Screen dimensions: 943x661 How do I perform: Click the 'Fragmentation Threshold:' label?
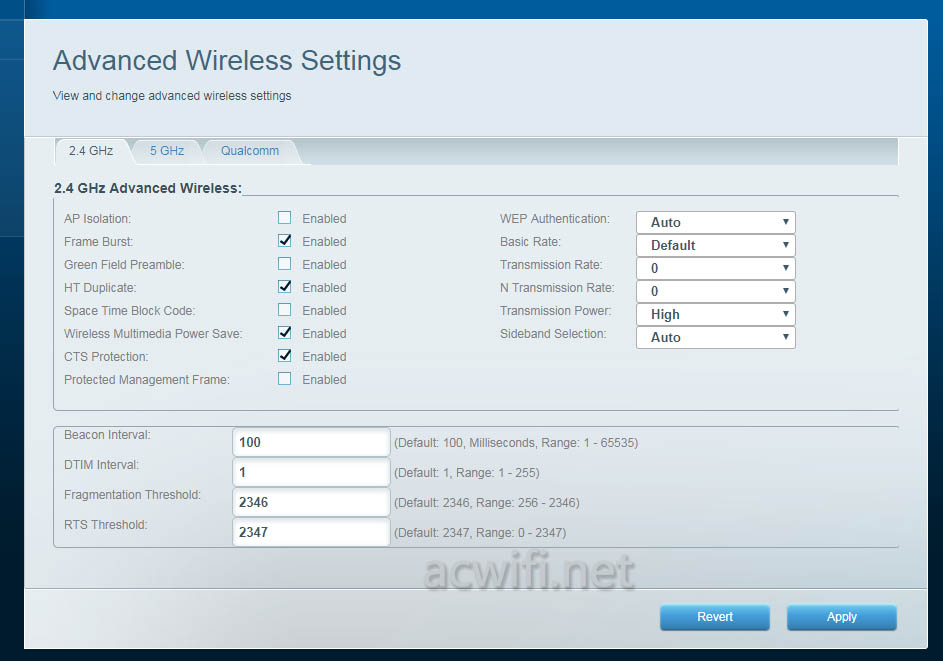point(132,495)
